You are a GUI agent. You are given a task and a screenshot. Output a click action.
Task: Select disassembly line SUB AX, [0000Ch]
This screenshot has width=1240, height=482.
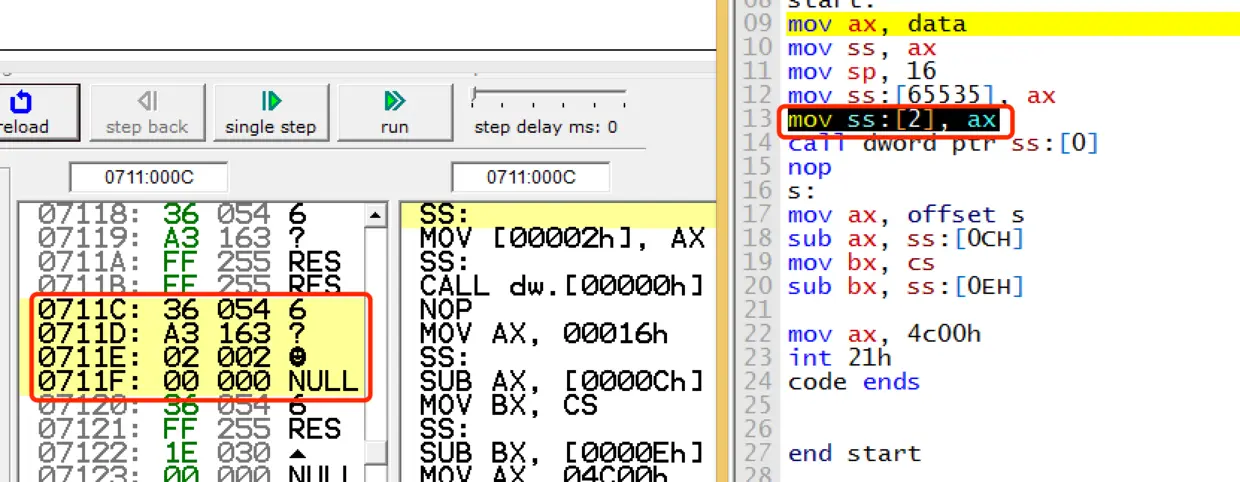[x=563, y=382]
